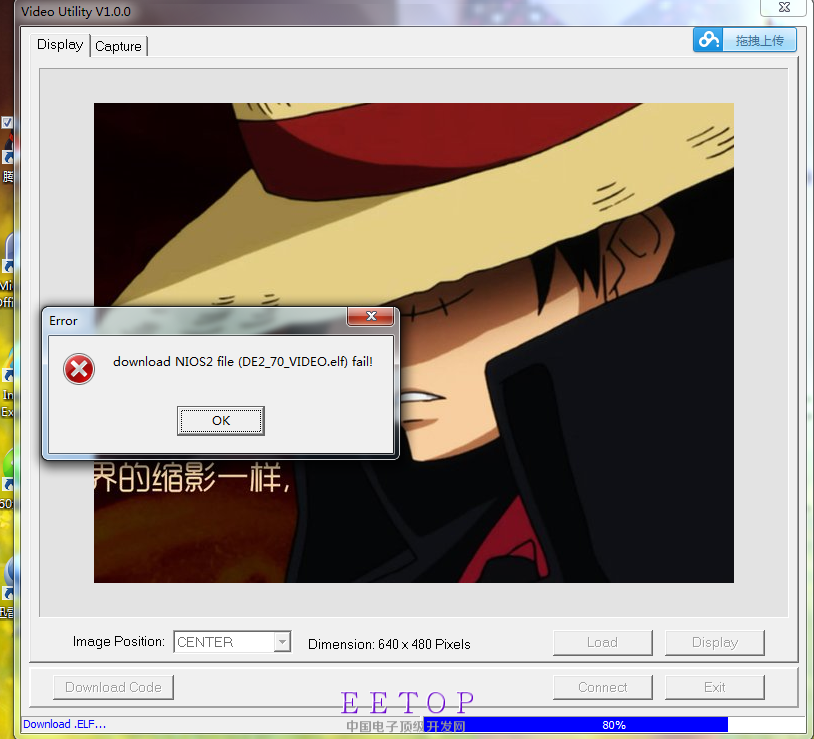This screenshot has height=739, width=814.
Task: Click the Exit button
Action: [x=714, y=687]
